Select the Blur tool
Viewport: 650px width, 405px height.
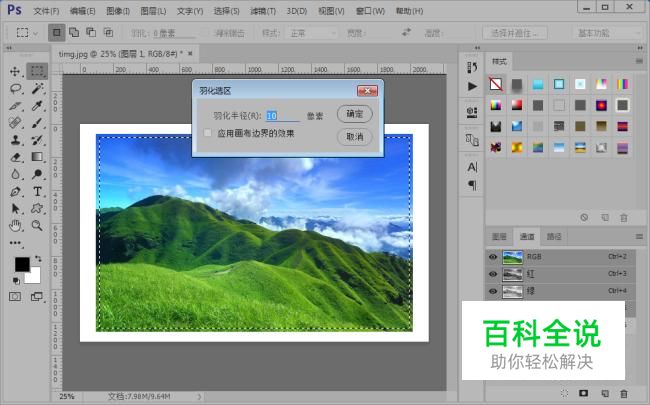[x=15, y=174]
